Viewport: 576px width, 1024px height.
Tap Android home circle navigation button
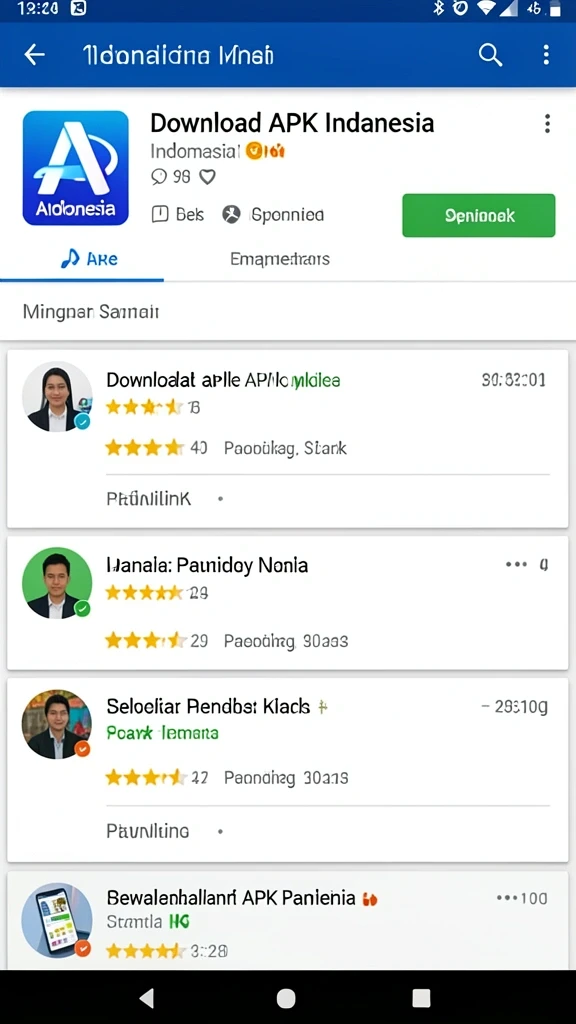point(286,998)
